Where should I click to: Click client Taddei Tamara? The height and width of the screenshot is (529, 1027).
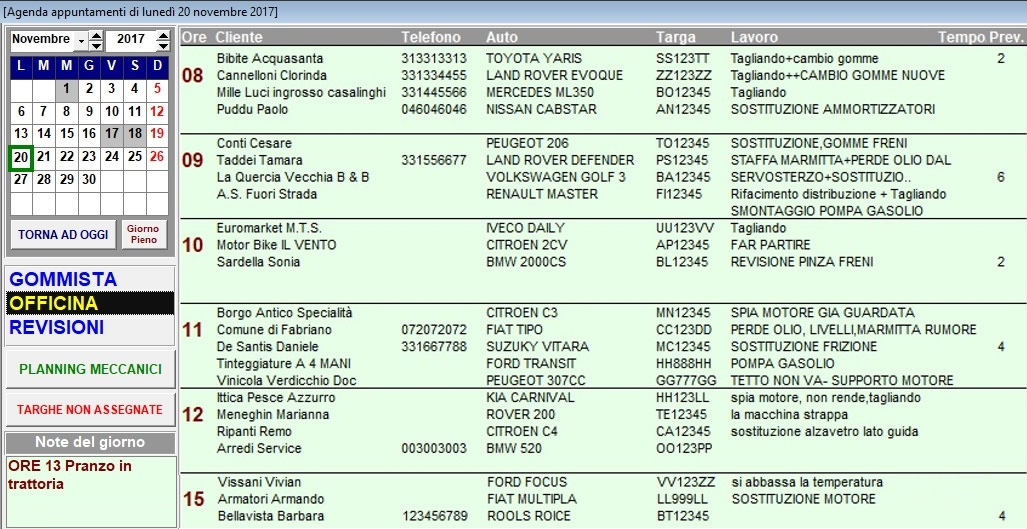[x=259, y=160]
